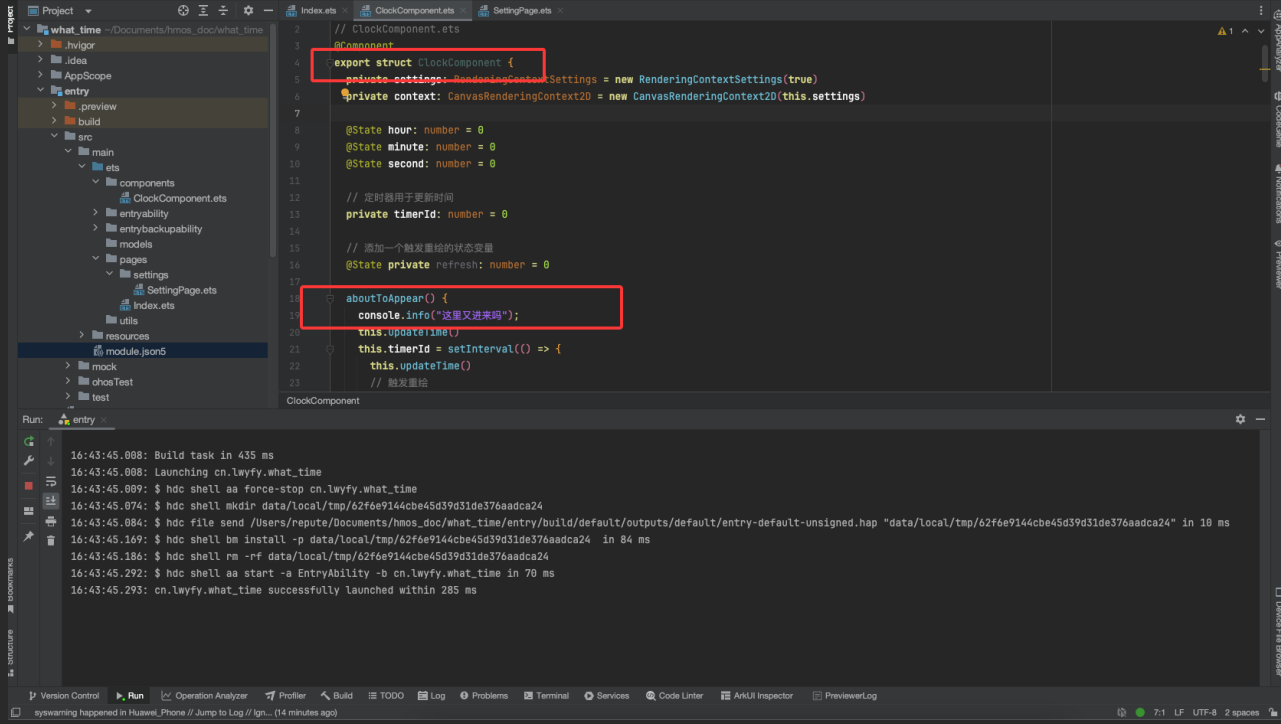Screen dimensions: 1281x724
Task: Click the UTF-8 encoding in status bar
Action: (1204, 713)
